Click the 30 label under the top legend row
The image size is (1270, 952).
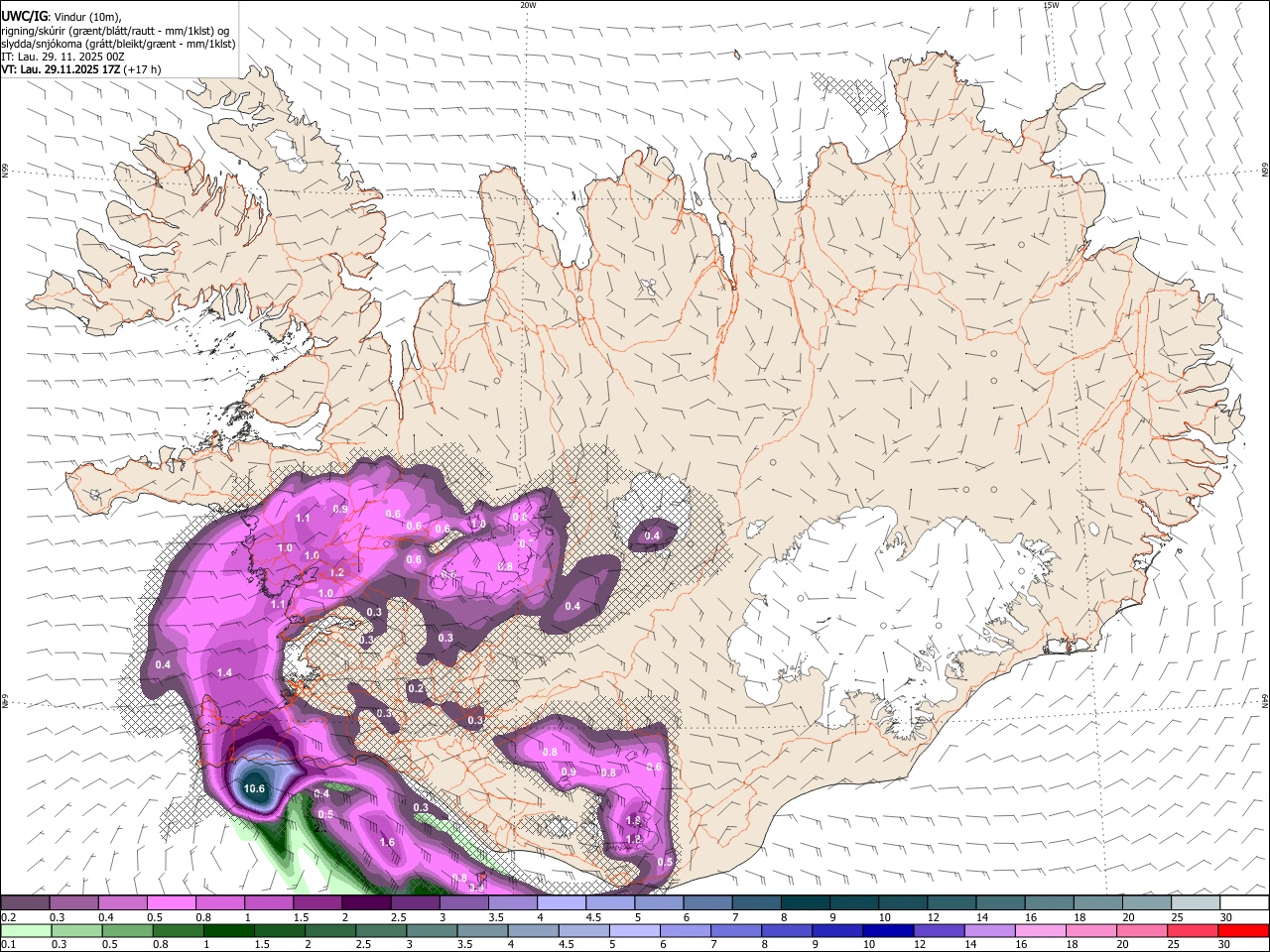[1226, 917]
